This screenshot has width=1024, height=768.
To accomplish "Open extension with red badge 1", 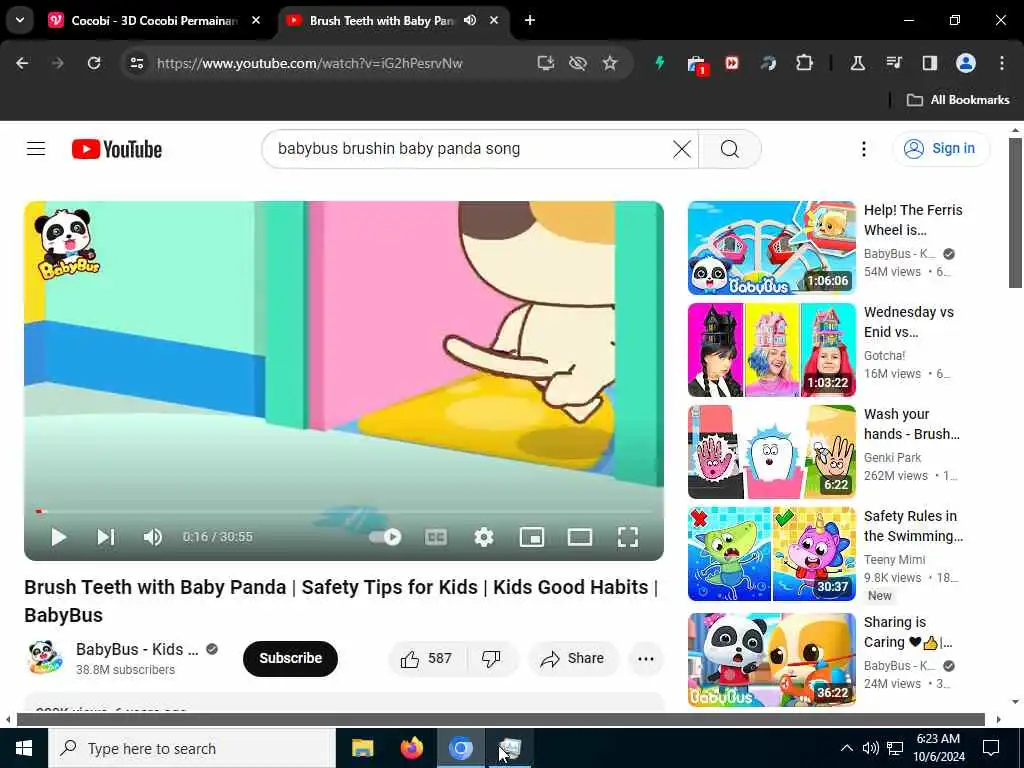I will click(x=696, y=65).
